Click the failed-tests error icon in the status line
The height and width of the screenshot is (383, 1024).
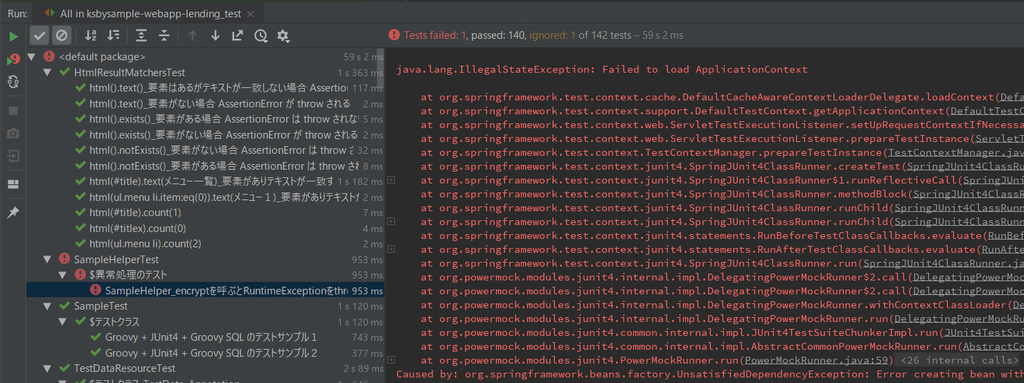click(x=394, y=35)
